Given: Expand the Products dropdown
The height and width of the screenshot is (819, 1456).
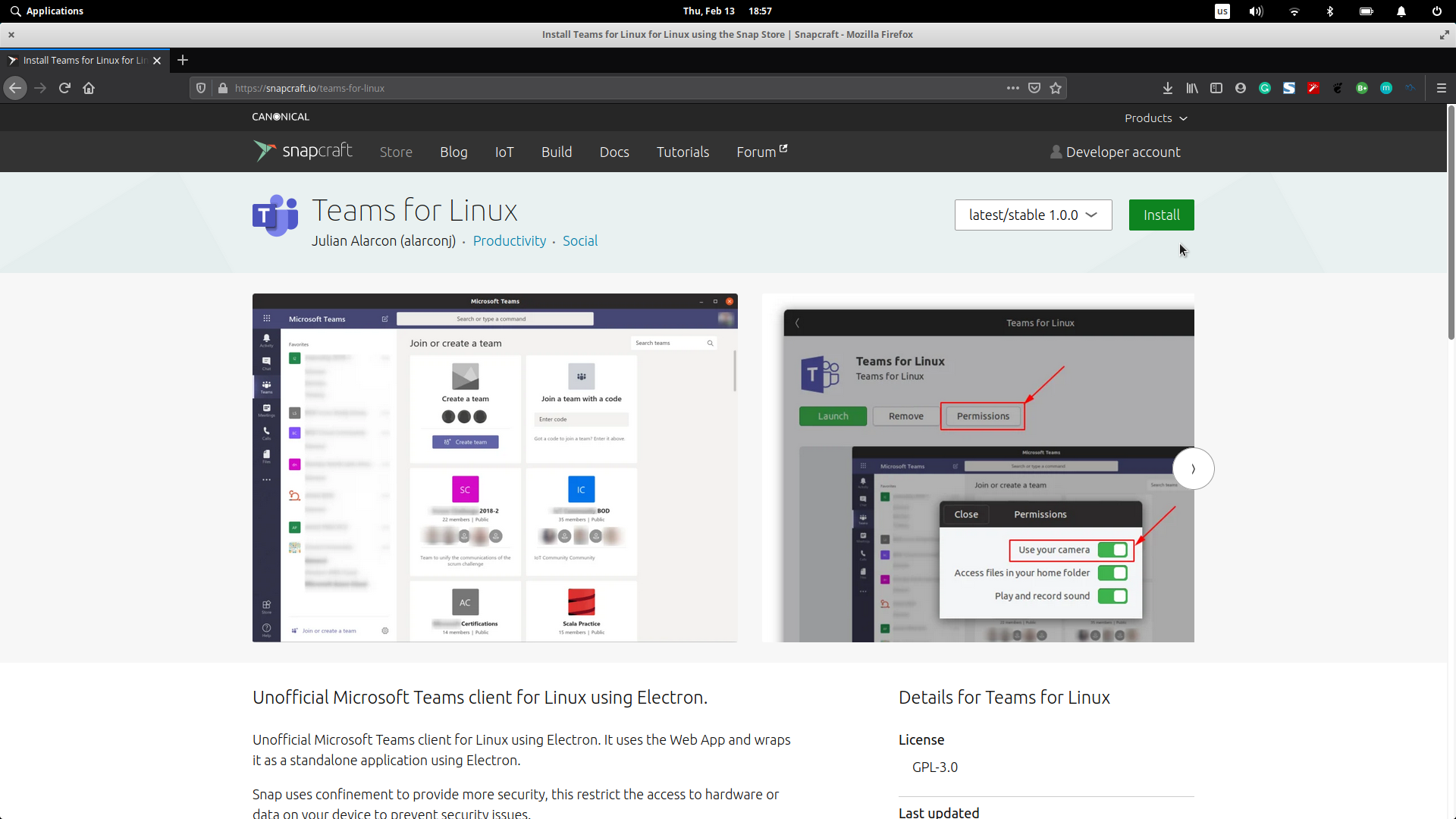Looking at the screenshot, I should (x=1156, y=118).
